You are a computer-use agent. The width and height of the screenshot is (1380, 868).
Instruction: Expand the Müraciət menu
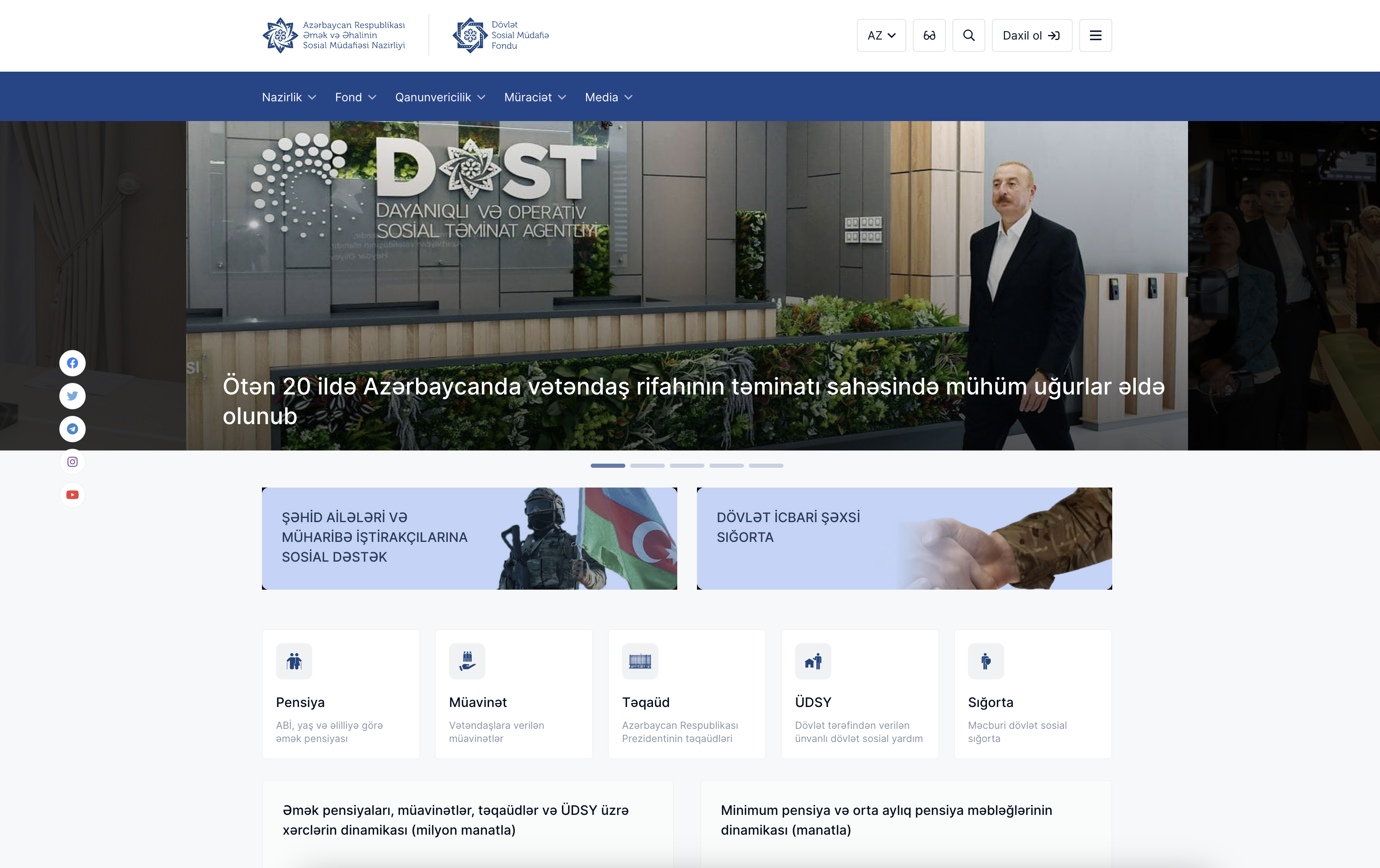pyautogui.click(x=535, y=98)
